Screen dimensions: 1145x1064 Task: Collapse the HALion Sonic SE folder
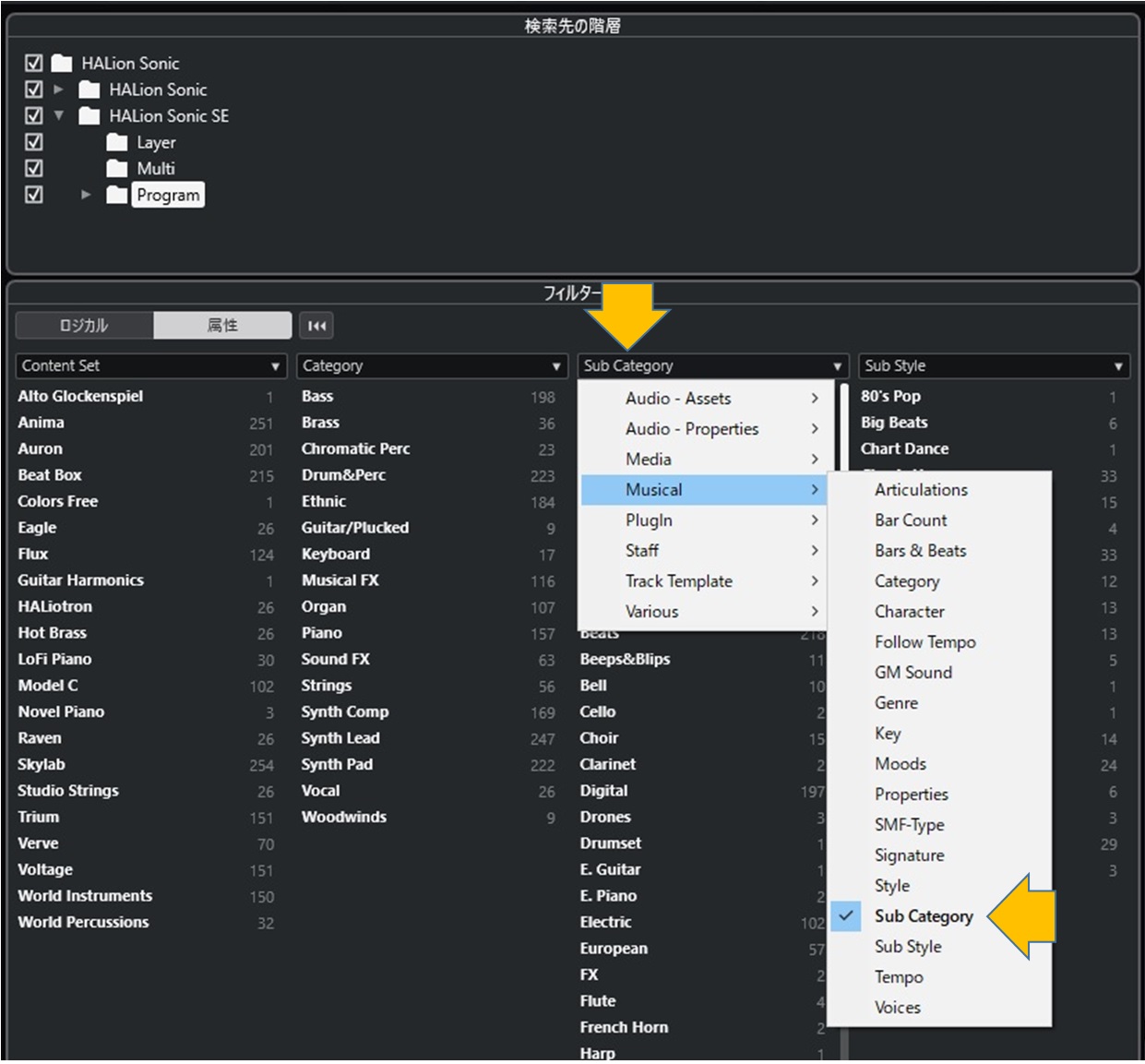click(59, 115)
